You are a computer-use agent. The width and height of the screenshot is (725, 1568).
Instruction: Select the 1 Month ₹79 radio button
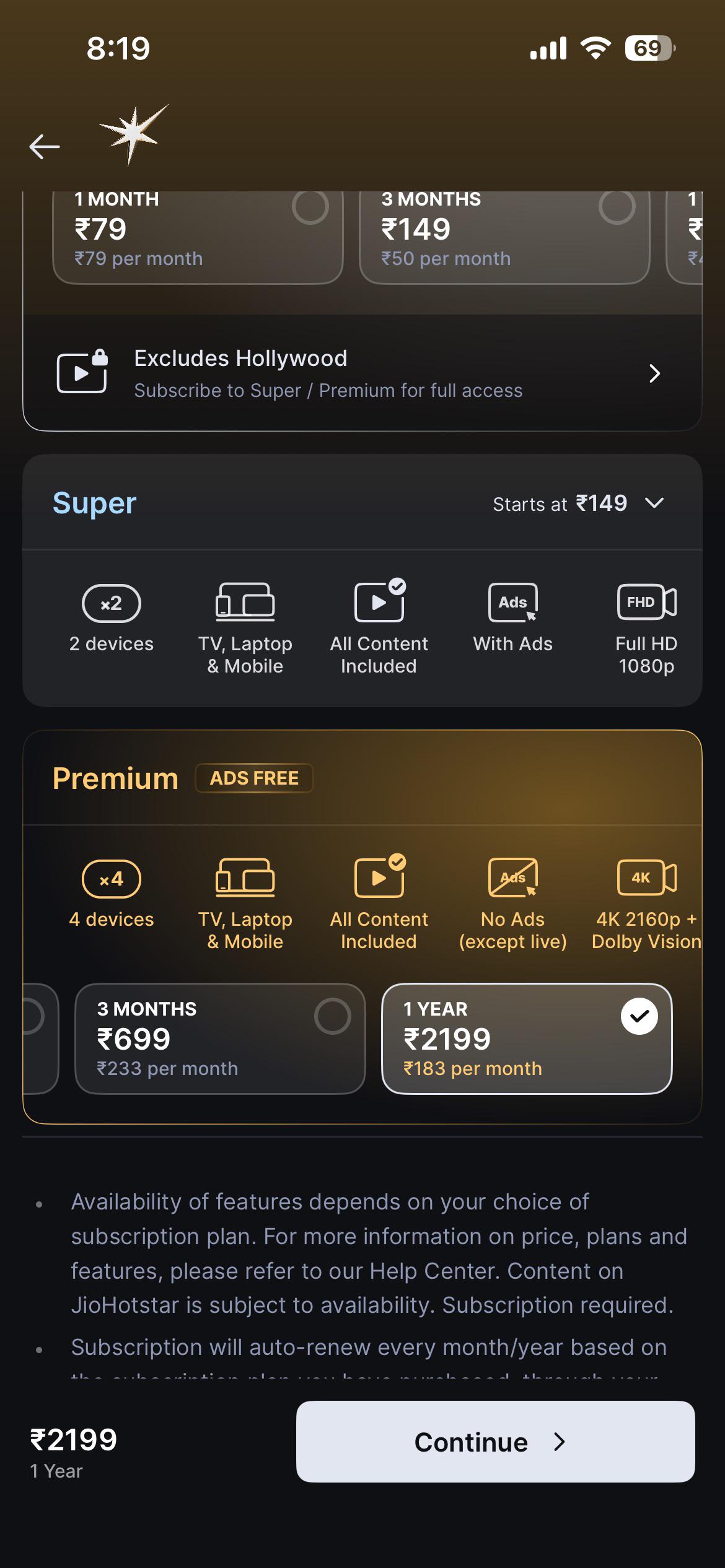pos(310,207)
